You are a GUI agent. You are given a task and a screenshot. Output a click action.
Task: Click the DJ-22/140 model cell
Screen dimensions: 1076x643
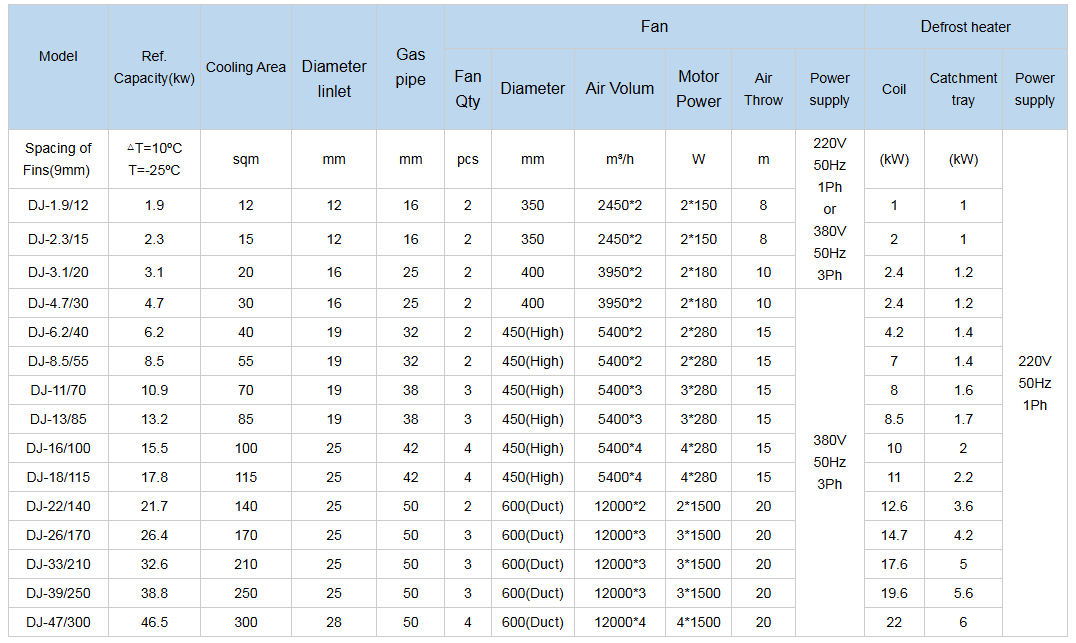tap(58, 506)
